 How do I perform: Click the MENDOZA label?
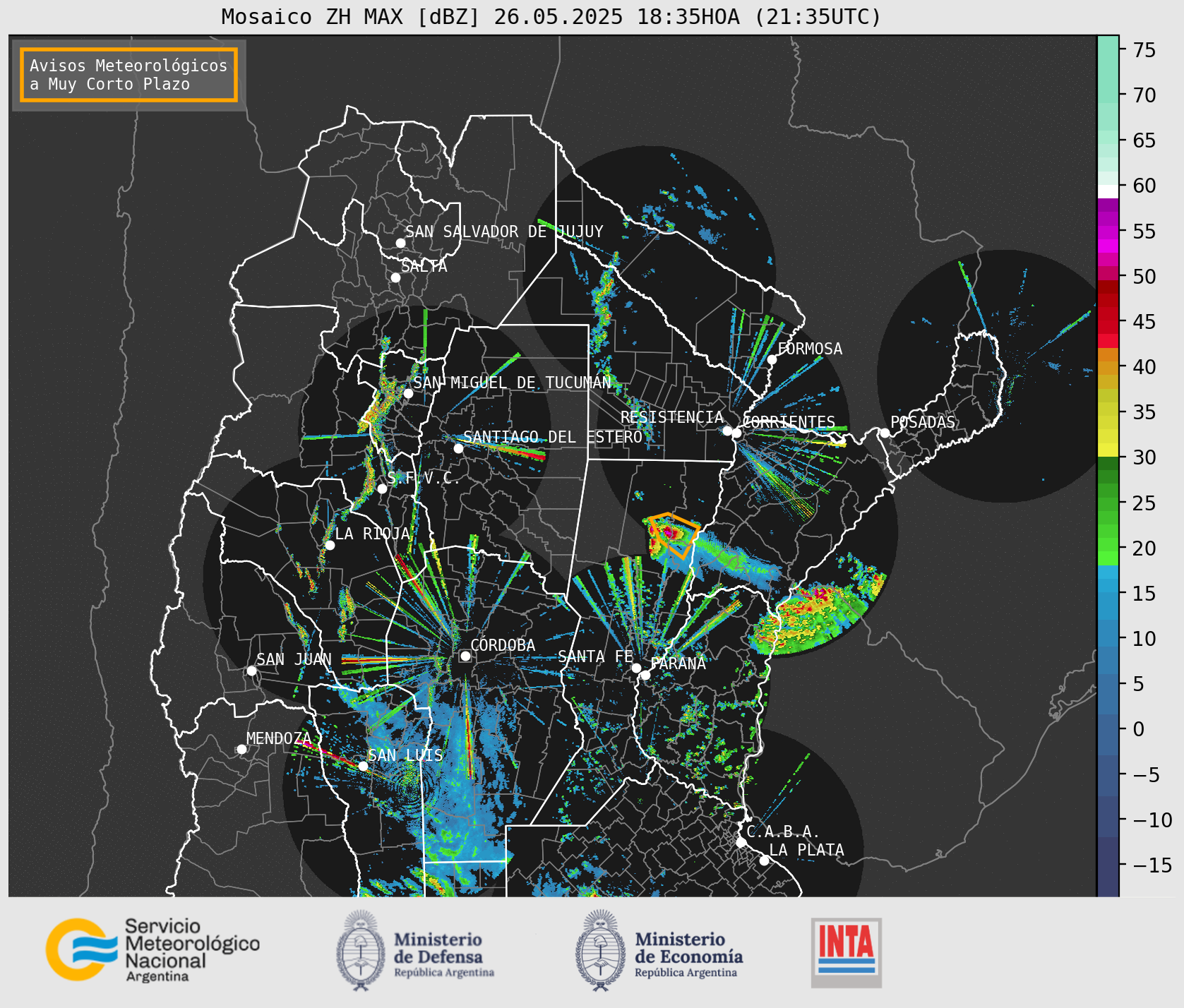pos(279,738)
